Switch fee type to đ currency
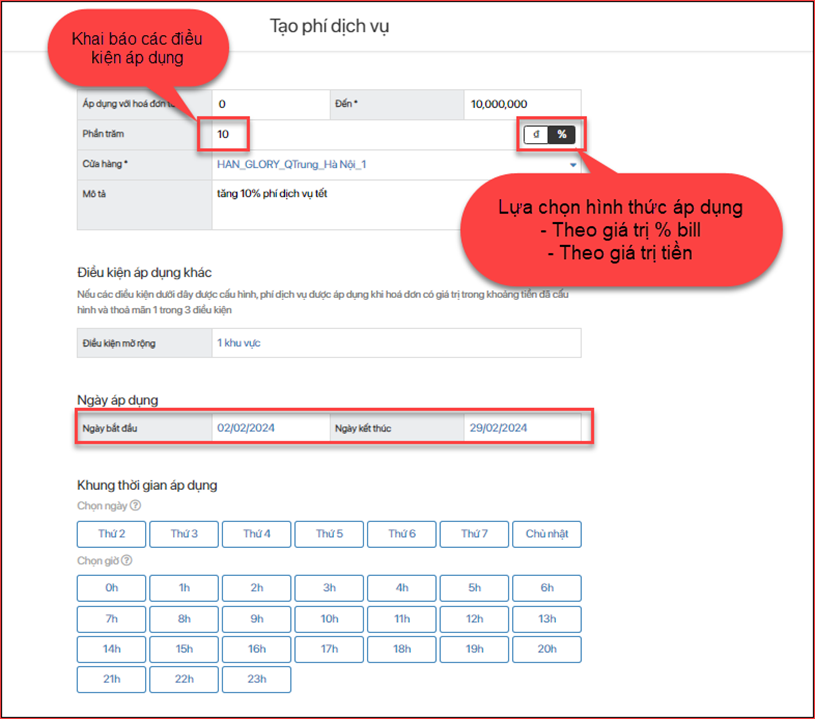 [x=536, y=134]
